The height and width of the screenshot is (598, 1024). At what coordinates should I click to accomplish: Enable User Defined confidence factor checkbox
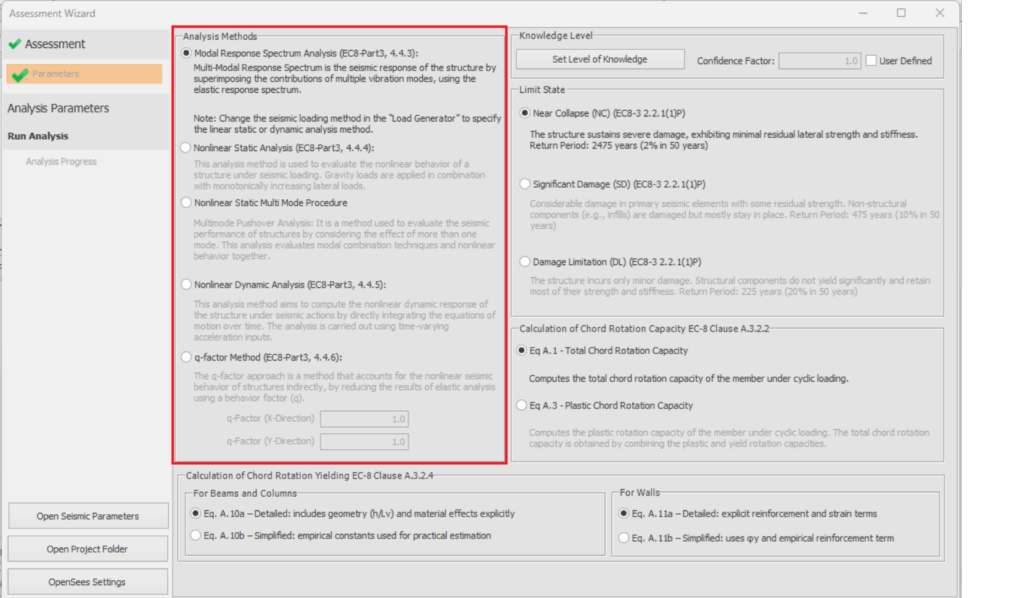tap(872, 60)
